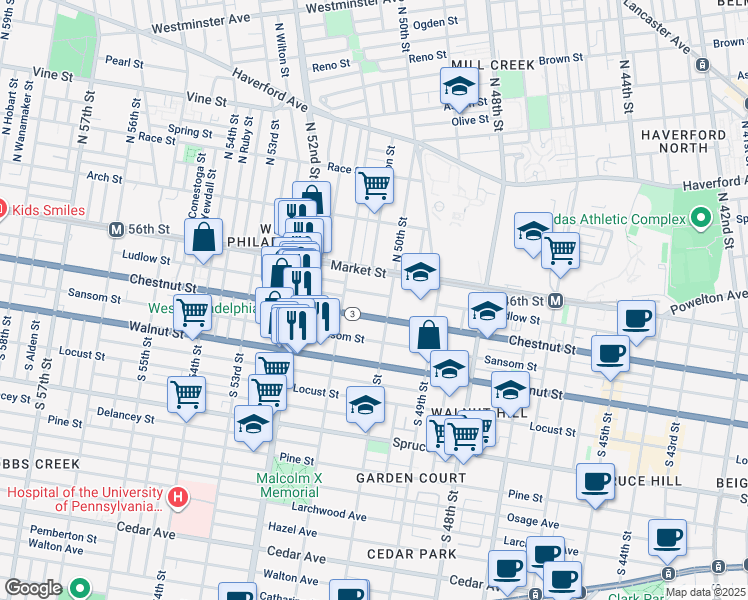Click front restaurant marker near Walnut St at 52nd

pos(297,327)
